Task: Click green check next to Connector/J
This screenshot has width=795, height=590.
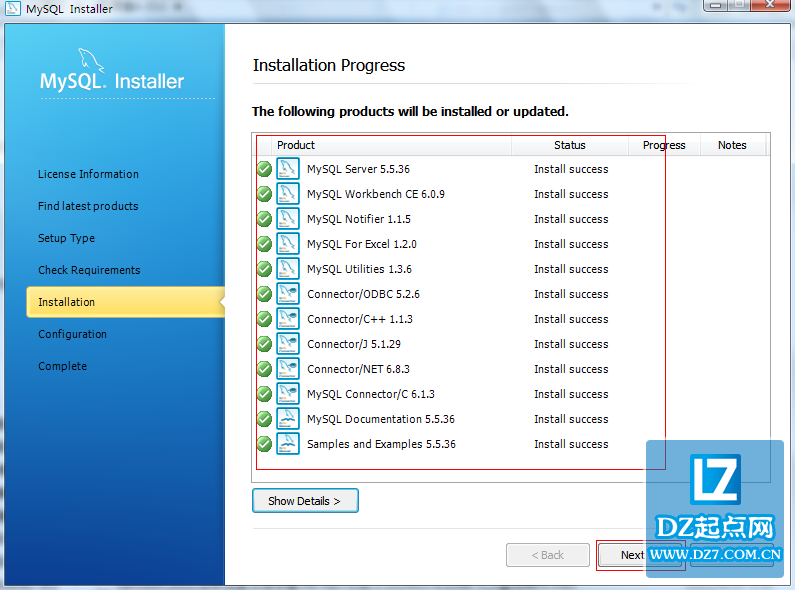Action: coord(264,344)
